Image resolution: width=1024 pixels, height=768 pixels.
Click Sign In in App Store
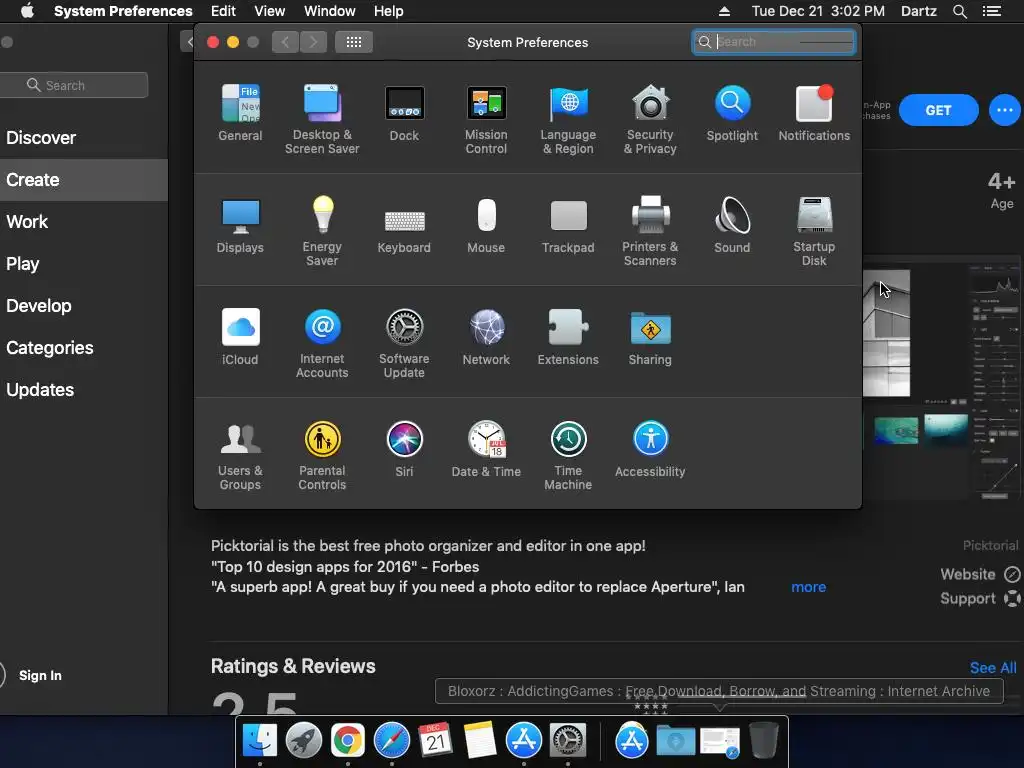click(x=40, y=675)
